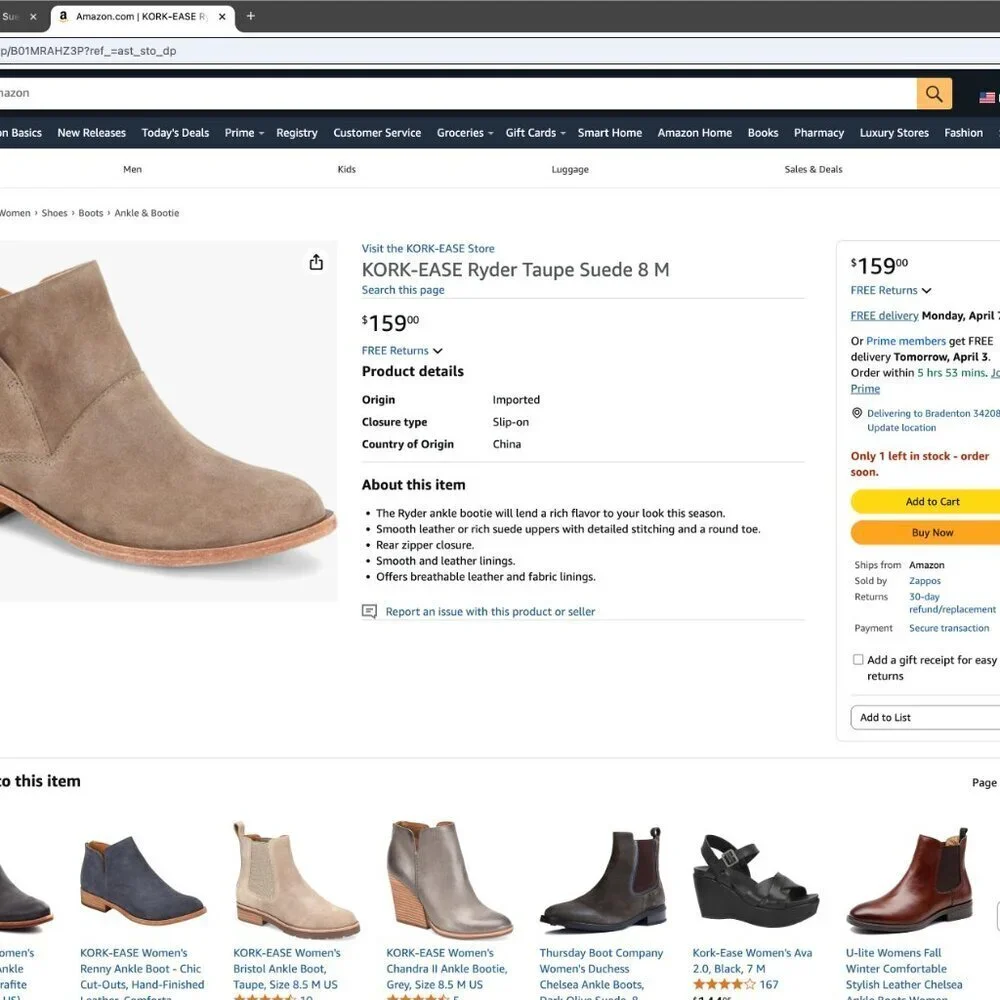Expand FREE Returns in the buy box
This screenshot has width=1000, height=1000.
[891, 290]
